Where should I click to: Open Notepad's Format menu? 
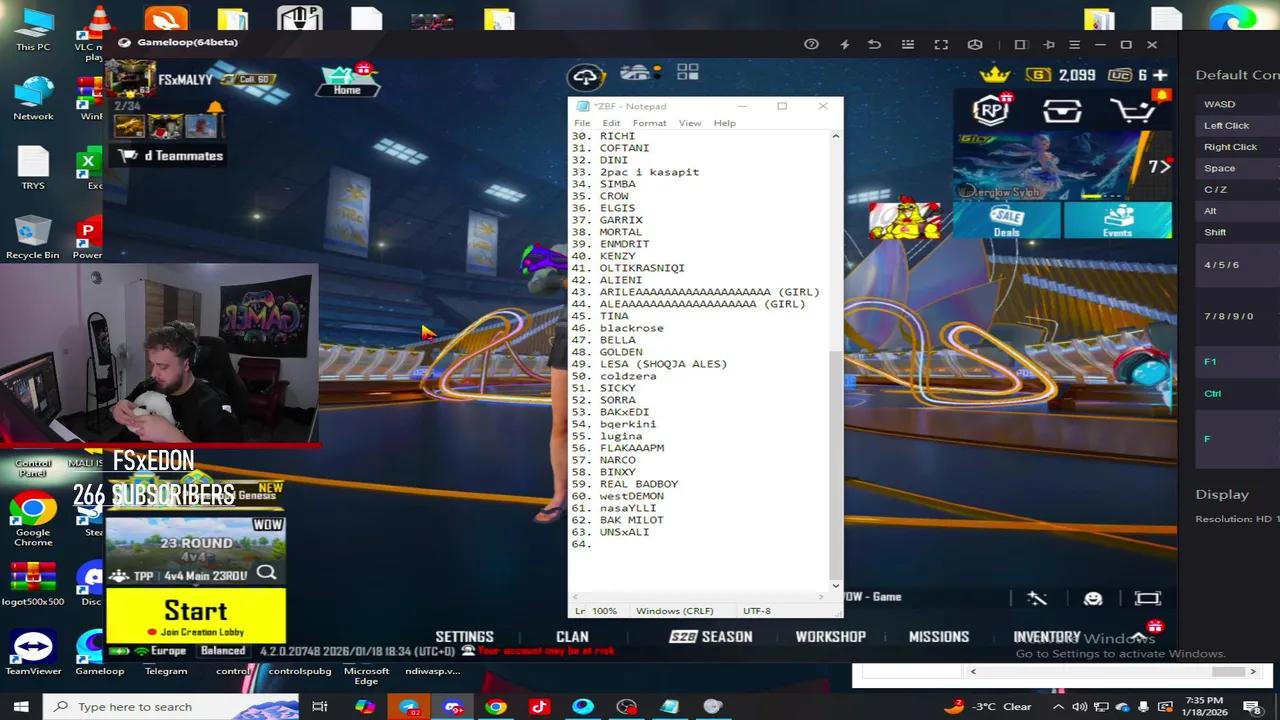pos(649,122)
